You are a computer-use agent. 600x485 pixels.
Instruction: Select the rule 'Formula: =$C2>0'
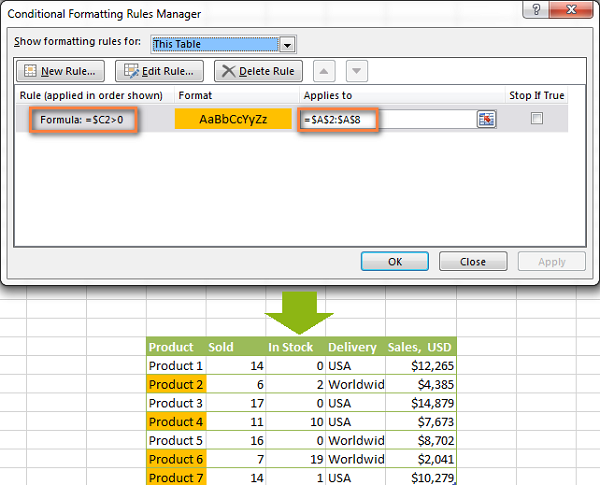point(82,120)
